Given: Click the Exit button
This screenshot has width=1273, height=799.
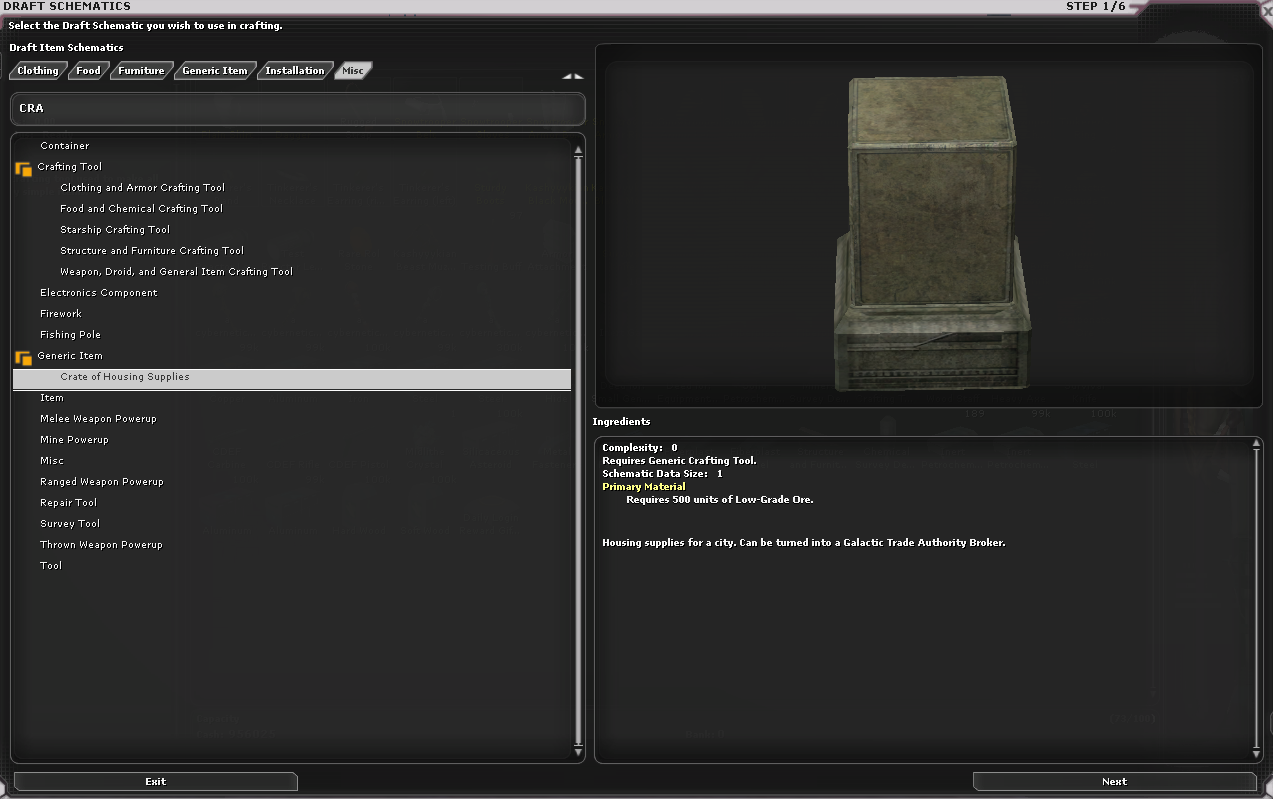Looking at the screenshot, I should coord(155,781).
